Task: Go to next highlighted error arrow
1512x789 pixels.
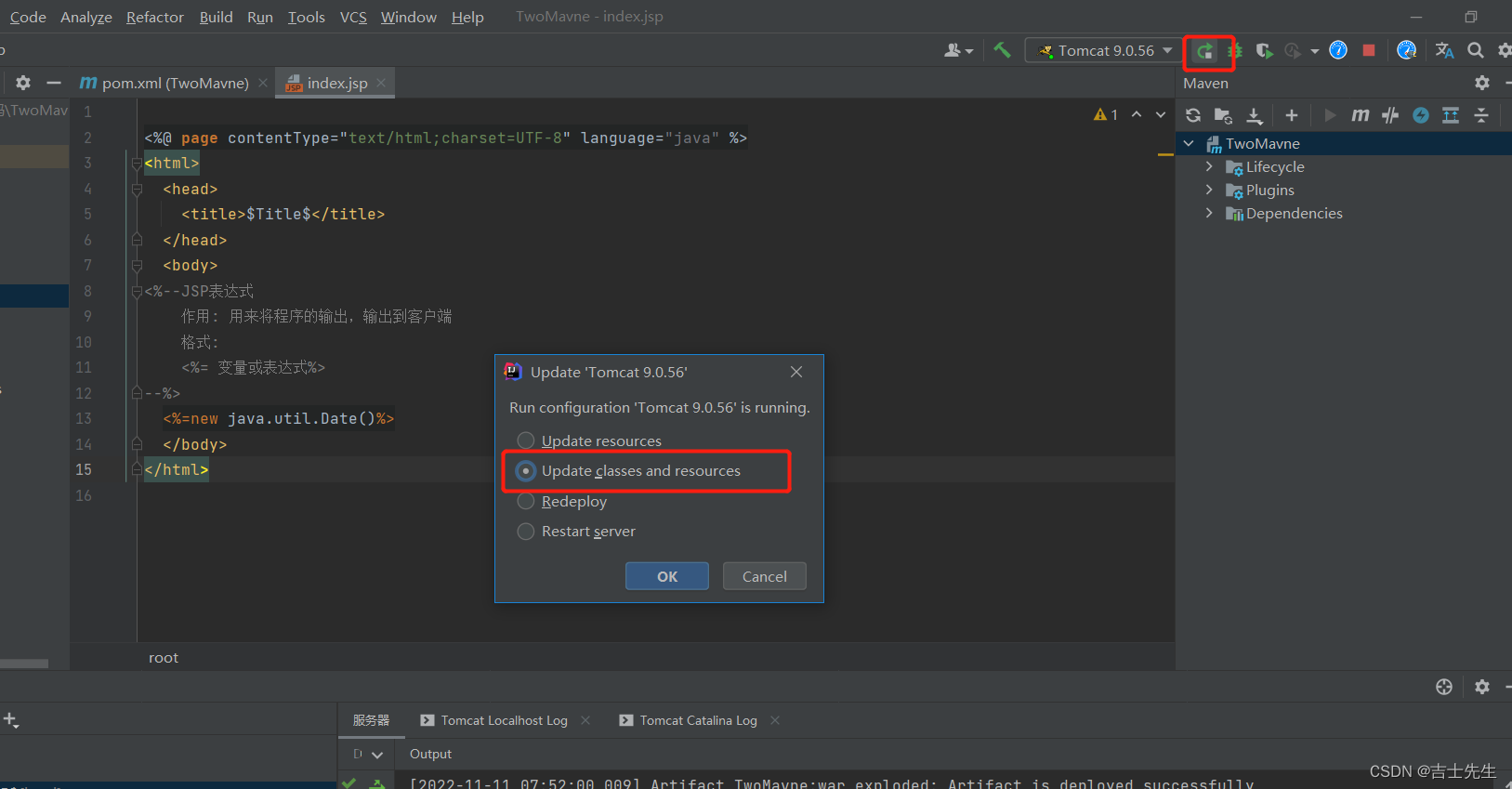Action: (x=1161, y=114)
